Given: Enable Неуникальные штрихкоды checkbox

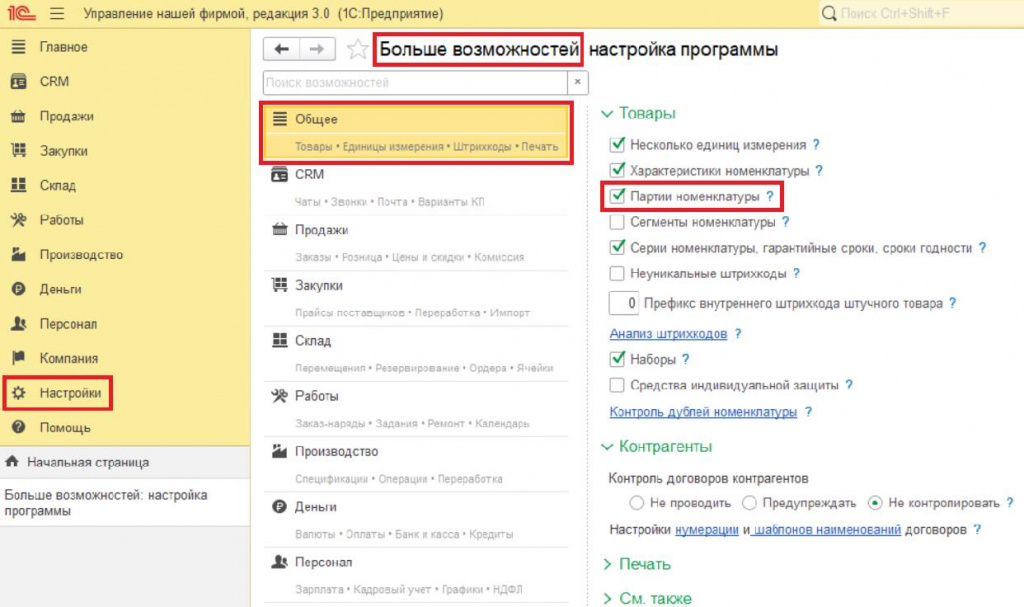Looking at the screenshot, I should tap(616, 273).
